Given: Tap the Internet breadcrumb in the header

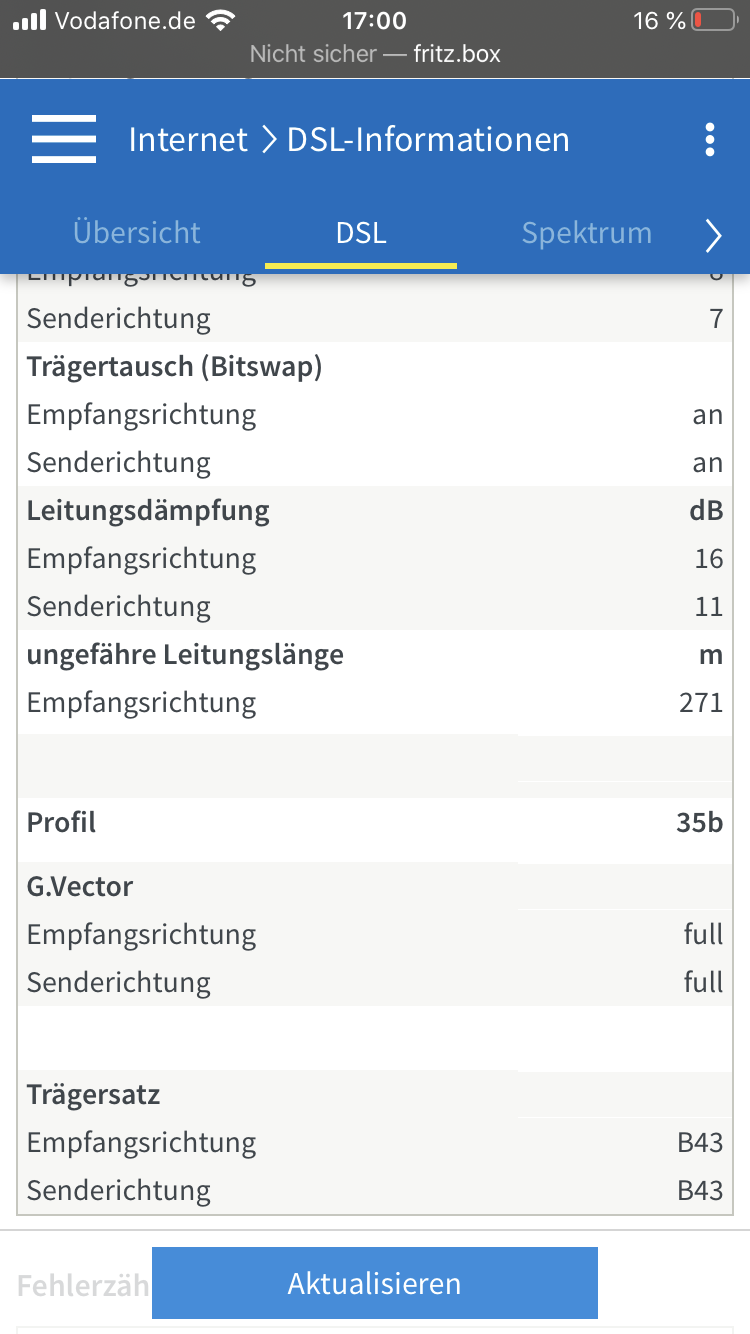Looking at the screenshot, I should pos(188,140).
